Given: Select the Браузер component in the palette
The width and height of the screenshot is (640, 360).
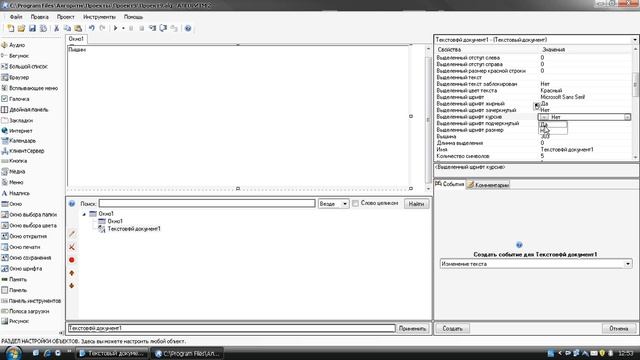Looking at the screenshot, I should (15, 77).
